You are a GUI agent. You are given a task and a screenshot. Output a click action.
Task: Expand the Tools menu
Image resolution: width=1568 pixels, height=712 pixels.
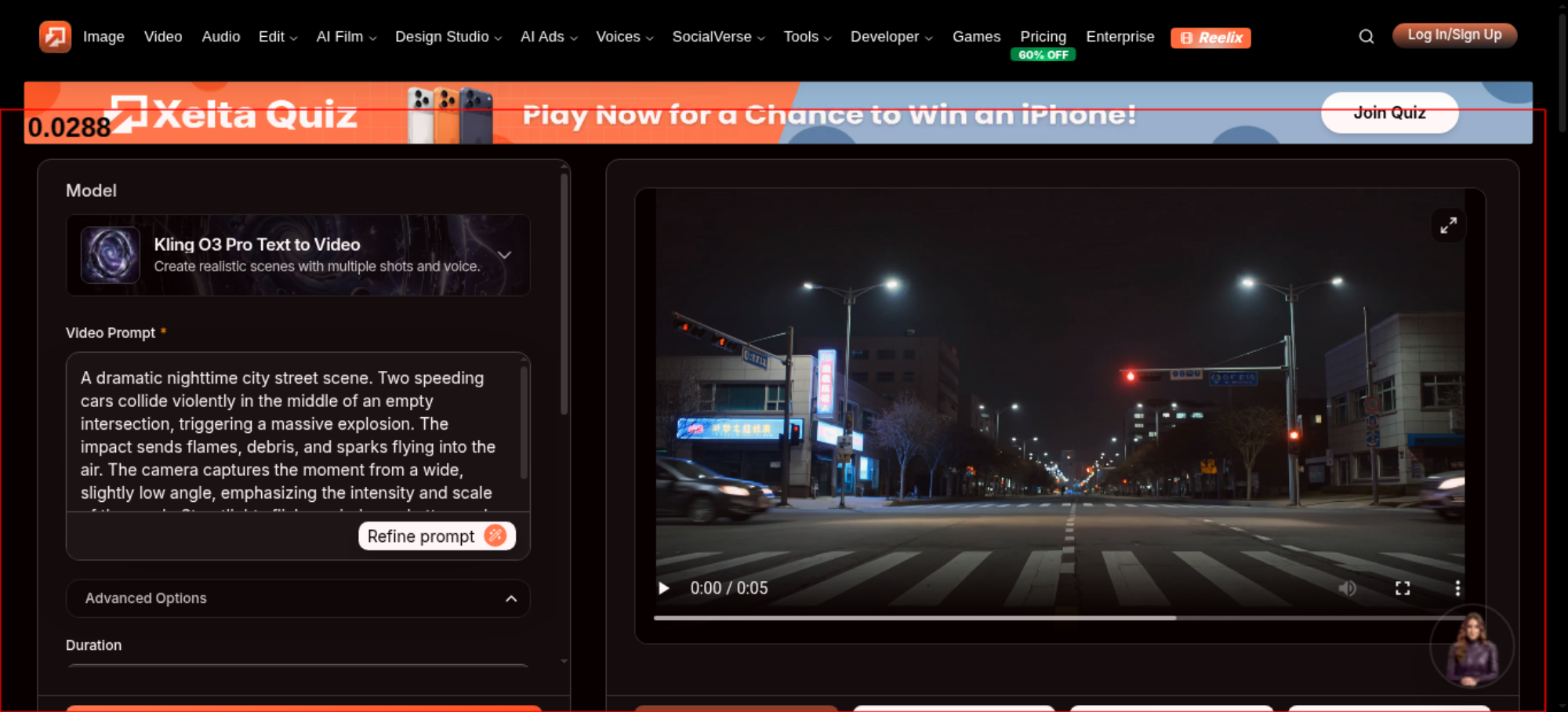point(807,37)
